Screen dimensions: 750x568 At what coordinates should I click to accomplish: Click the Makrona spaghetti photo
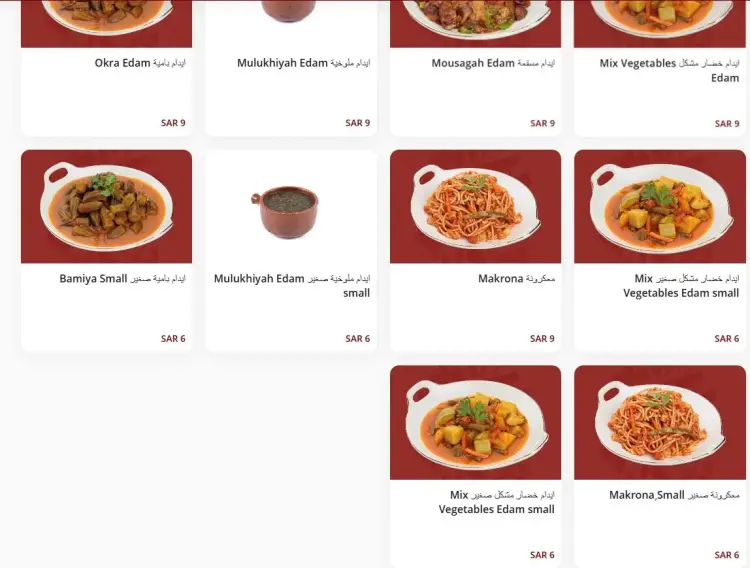pyautogui.click(x=475, y=206)
